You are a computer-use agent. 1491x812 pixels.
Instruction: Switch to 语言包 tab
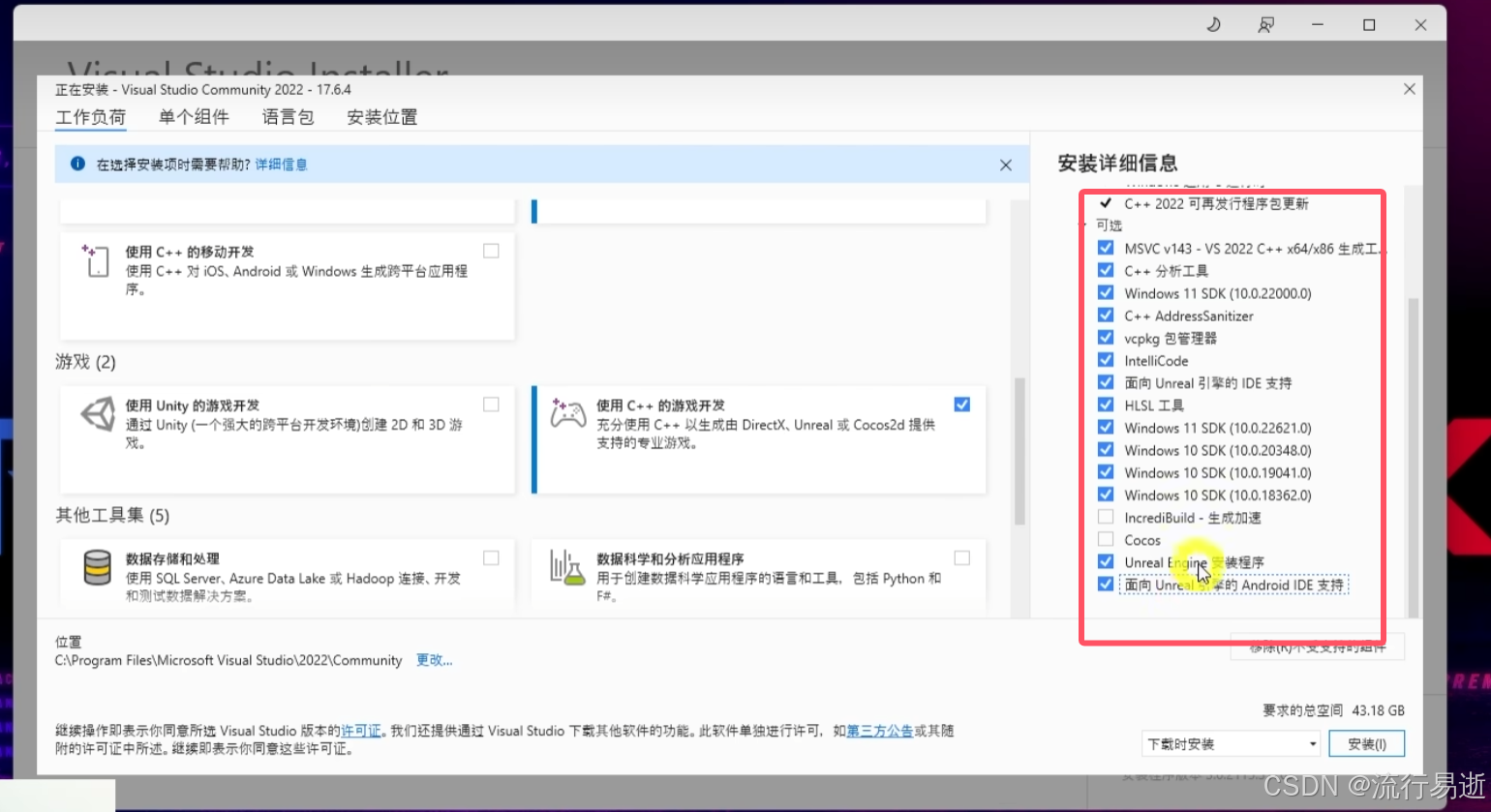tap(288, 117)
